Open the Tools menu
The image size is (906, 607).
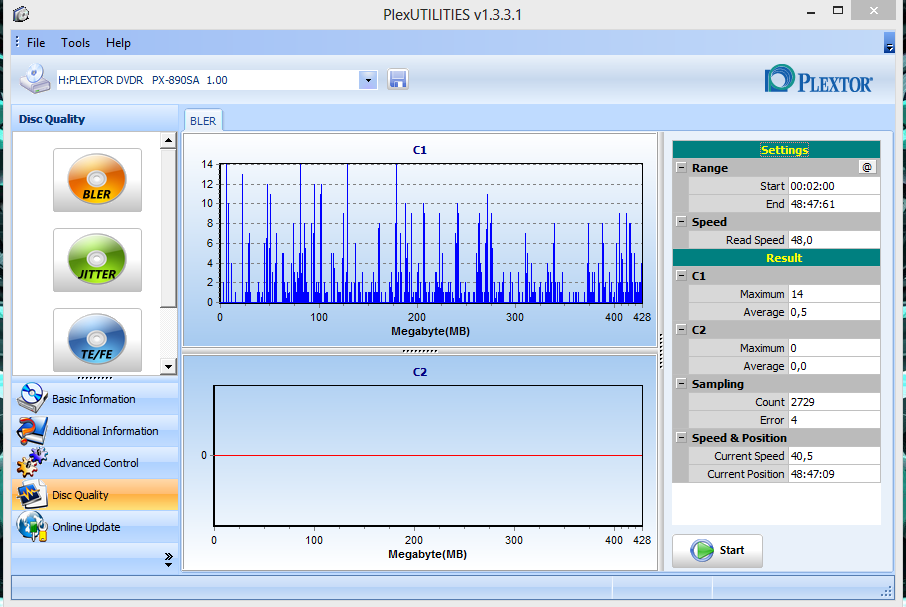(x=76, y=43)
